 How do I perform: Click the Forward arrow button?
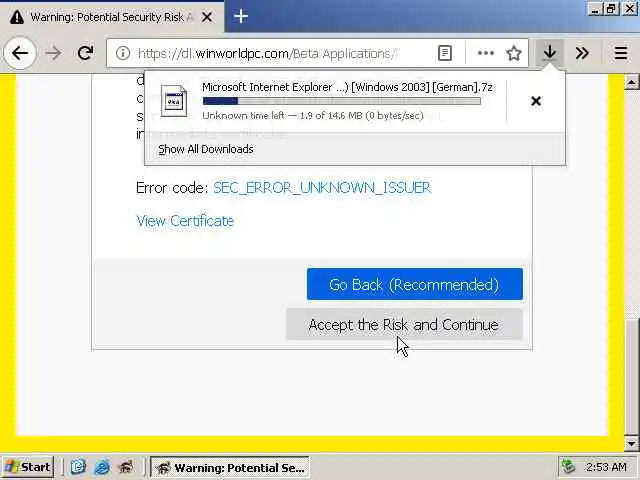pyautogui.click(x=53, y=53)
